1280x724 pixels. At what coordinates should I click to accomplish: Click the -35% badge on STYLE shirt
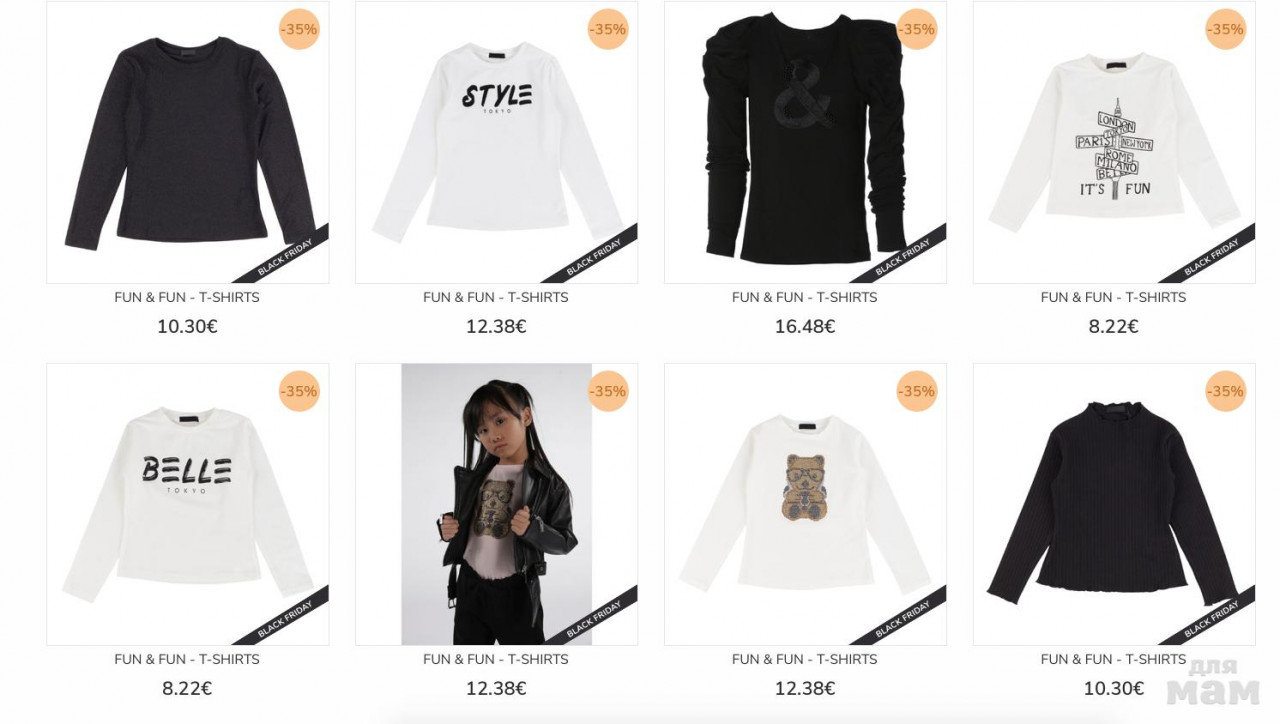[x=608, y=29]
